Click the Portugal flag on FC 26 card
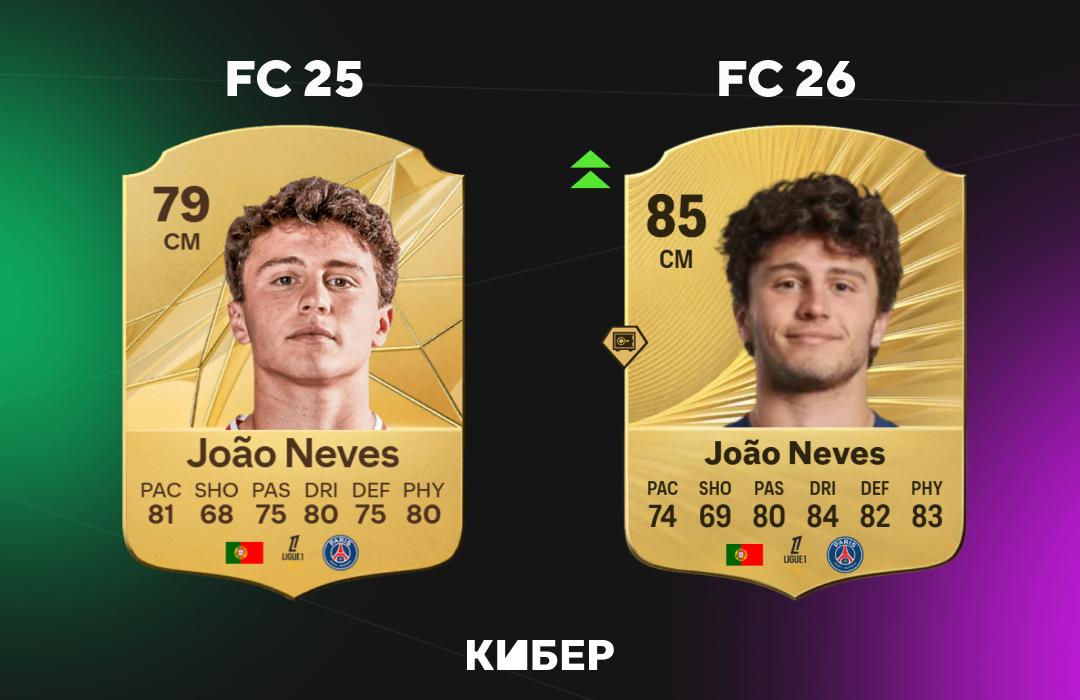The height and width of the screenshot is (700, 1080). (745, 555)
